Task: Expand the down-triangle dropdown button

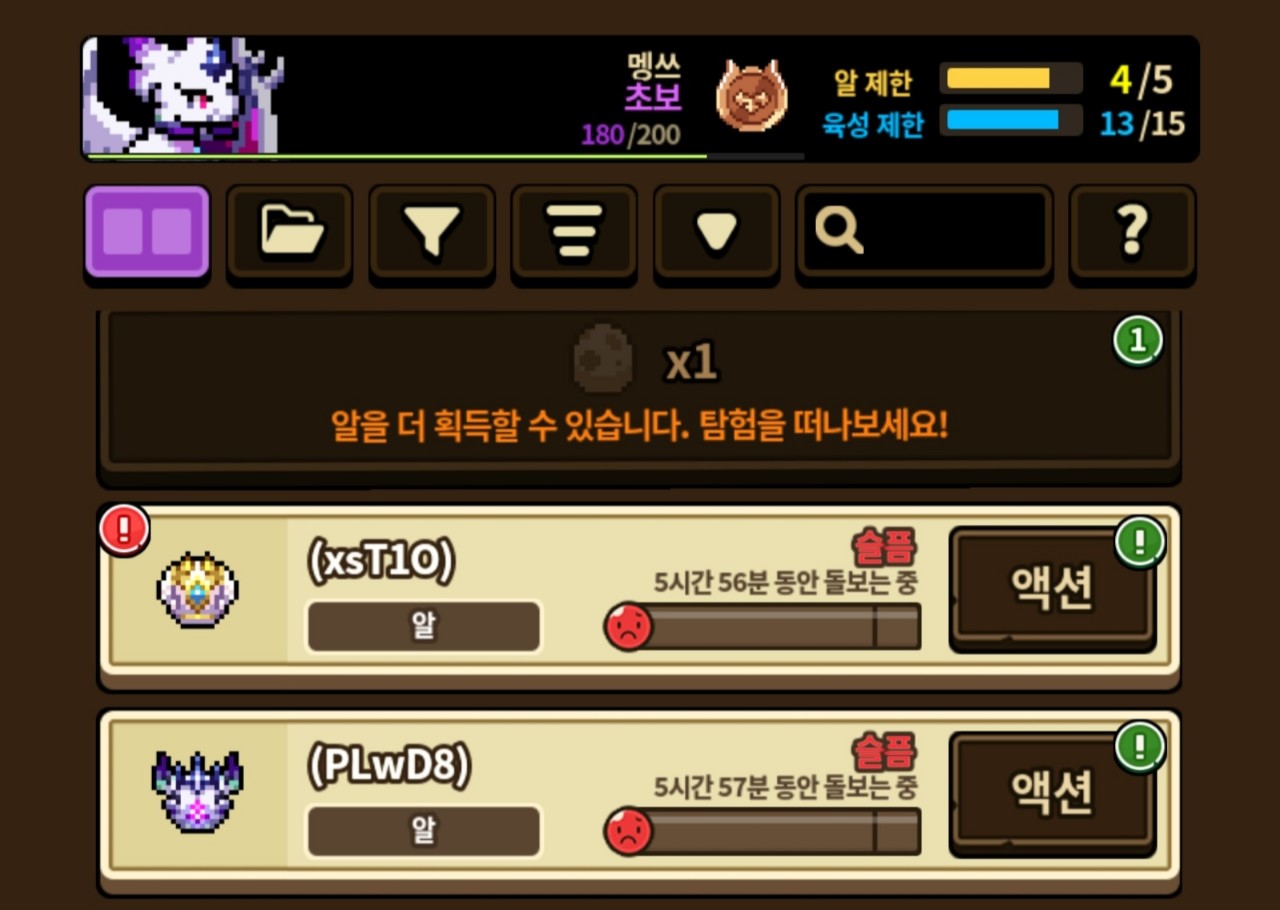Action: (716, 232)
